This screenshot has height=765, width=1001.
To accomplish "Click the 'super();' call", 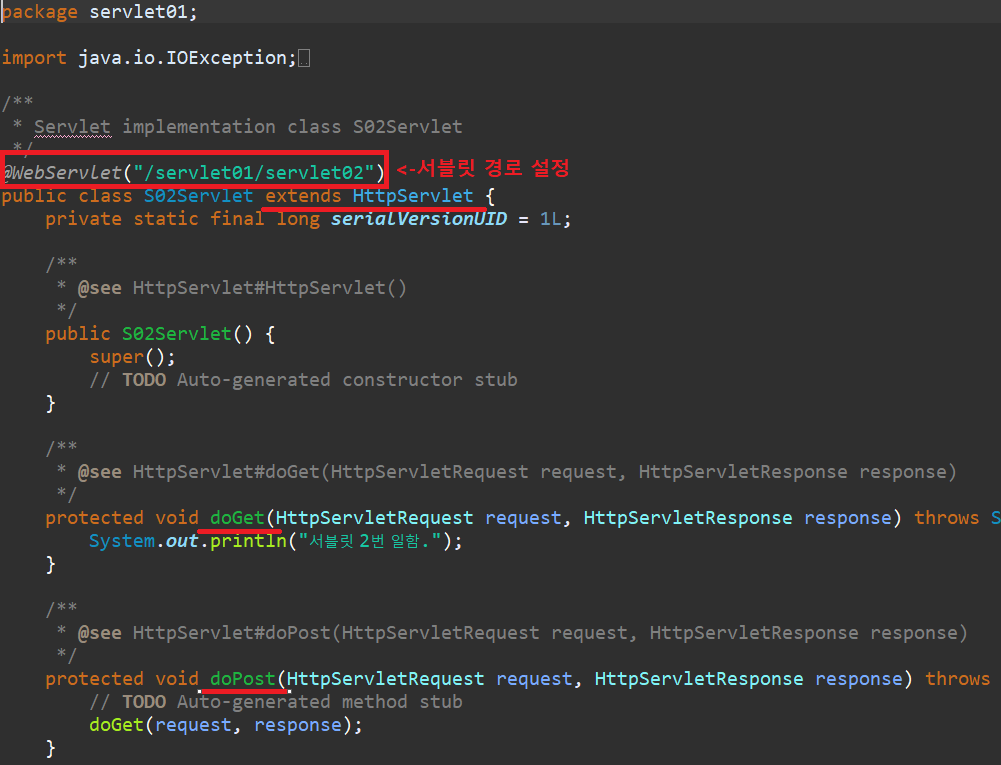I will pos(132,357).
